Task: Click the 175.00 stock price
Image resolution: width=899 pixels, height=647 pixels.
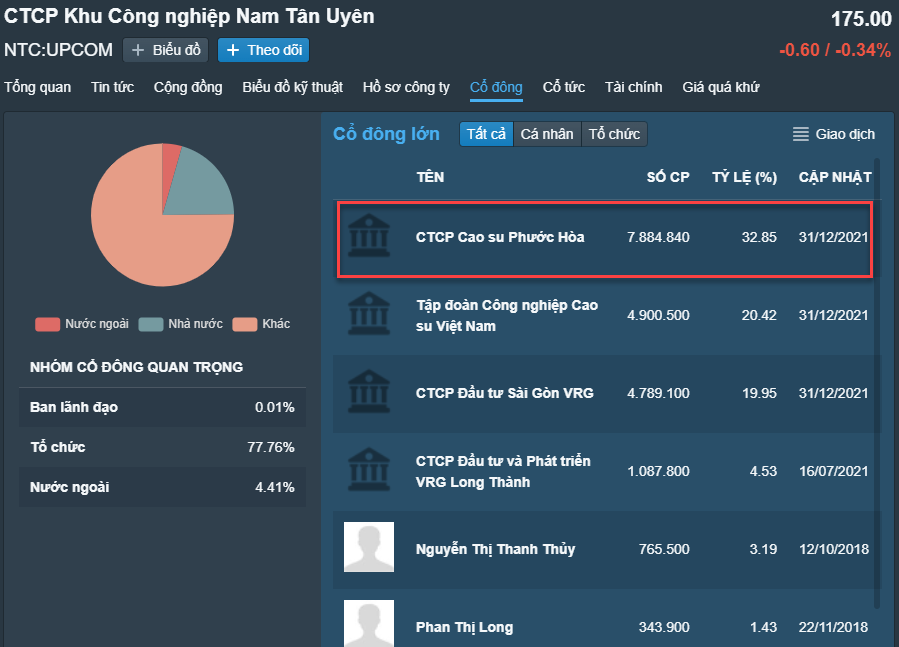Action: (x=861, y=19)
